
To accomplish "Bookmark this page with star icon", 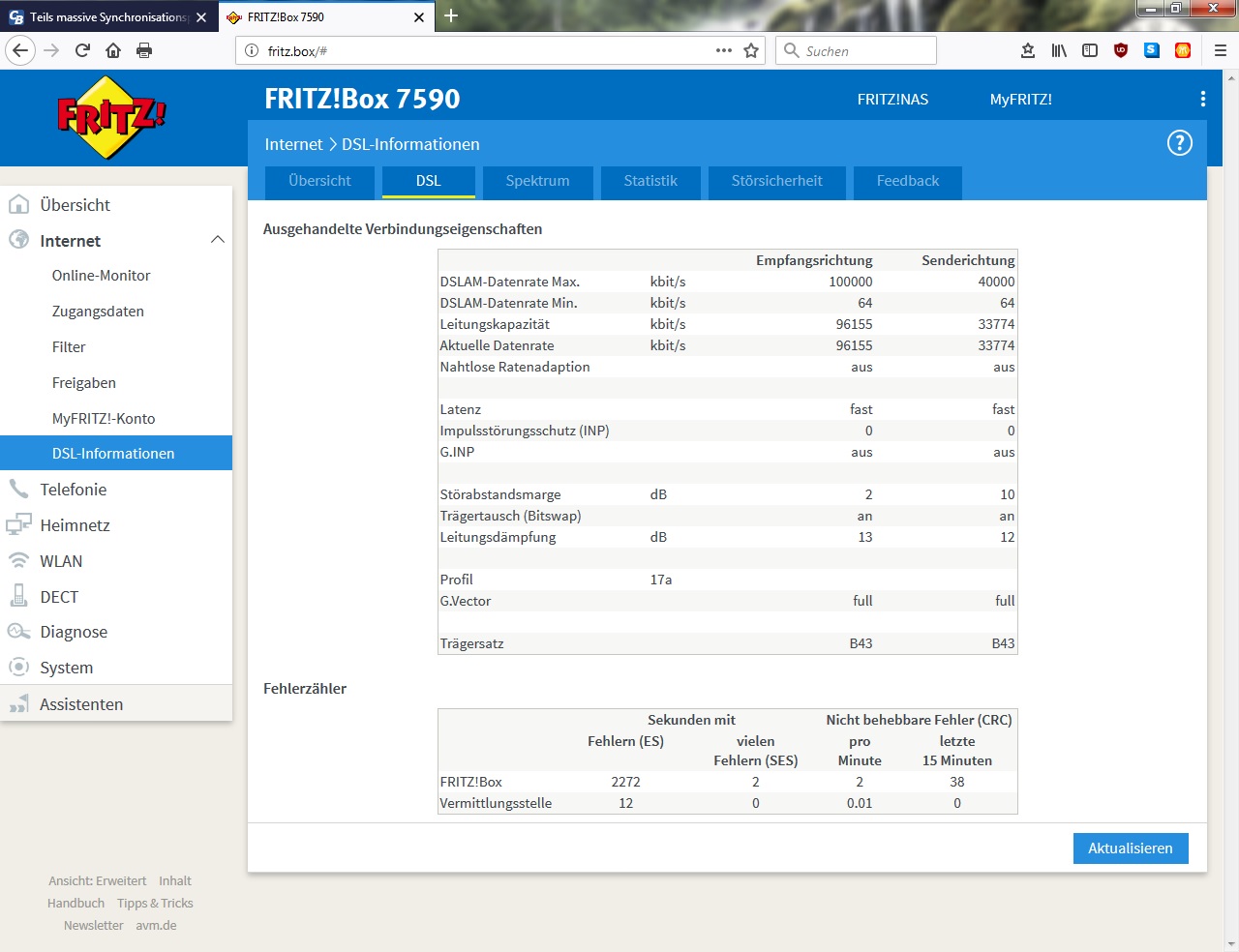I will [751, 50].
